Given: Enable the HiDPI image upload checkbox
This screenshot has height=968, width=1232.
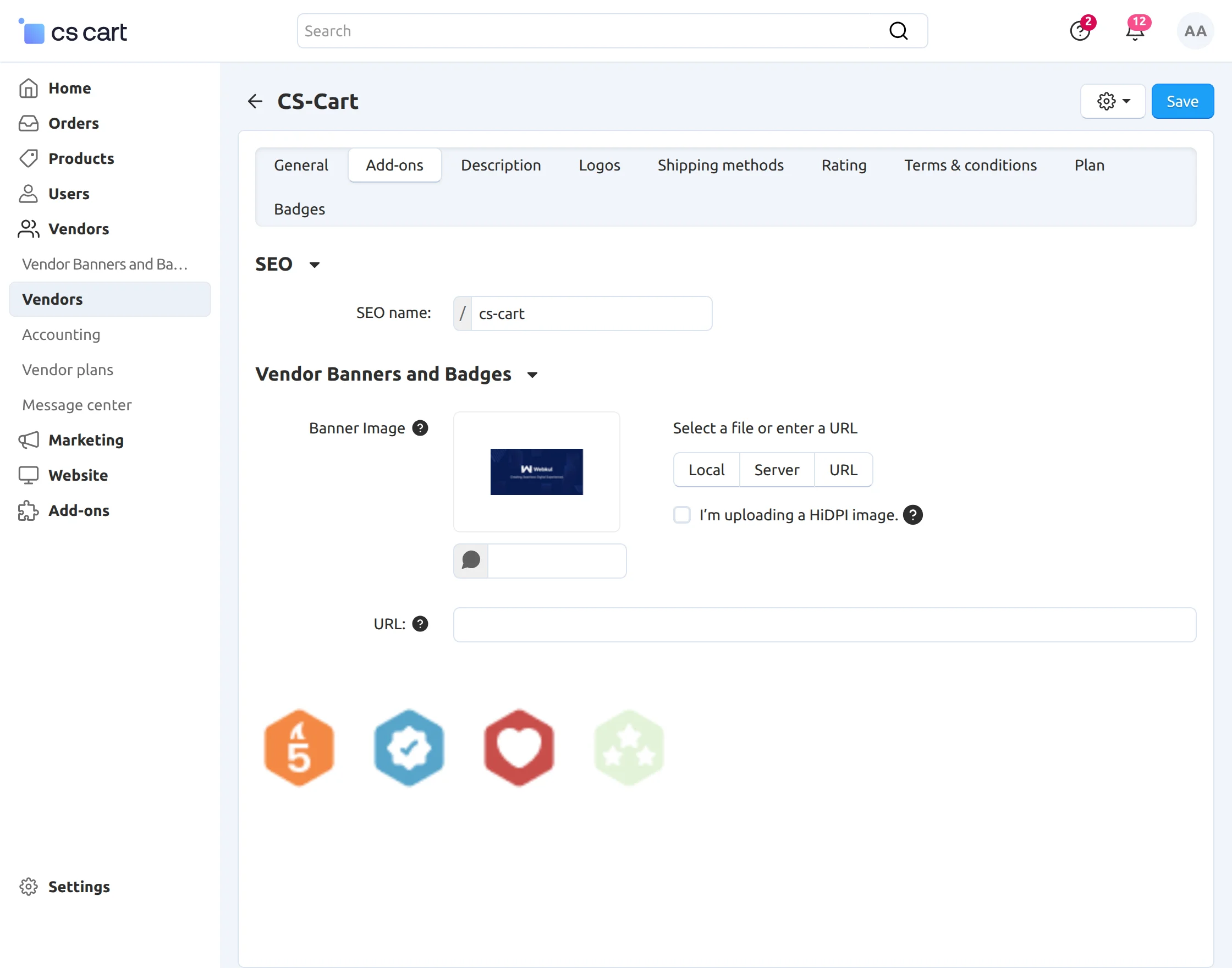Looking at the screenshot, I should 682,515.
